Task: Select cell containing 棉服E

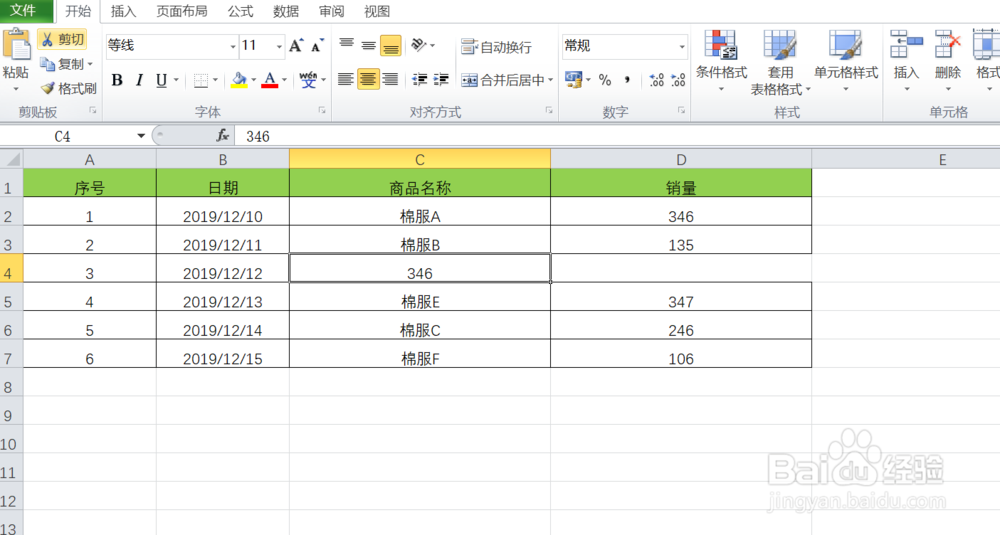Action: click(x=420, y=297)
